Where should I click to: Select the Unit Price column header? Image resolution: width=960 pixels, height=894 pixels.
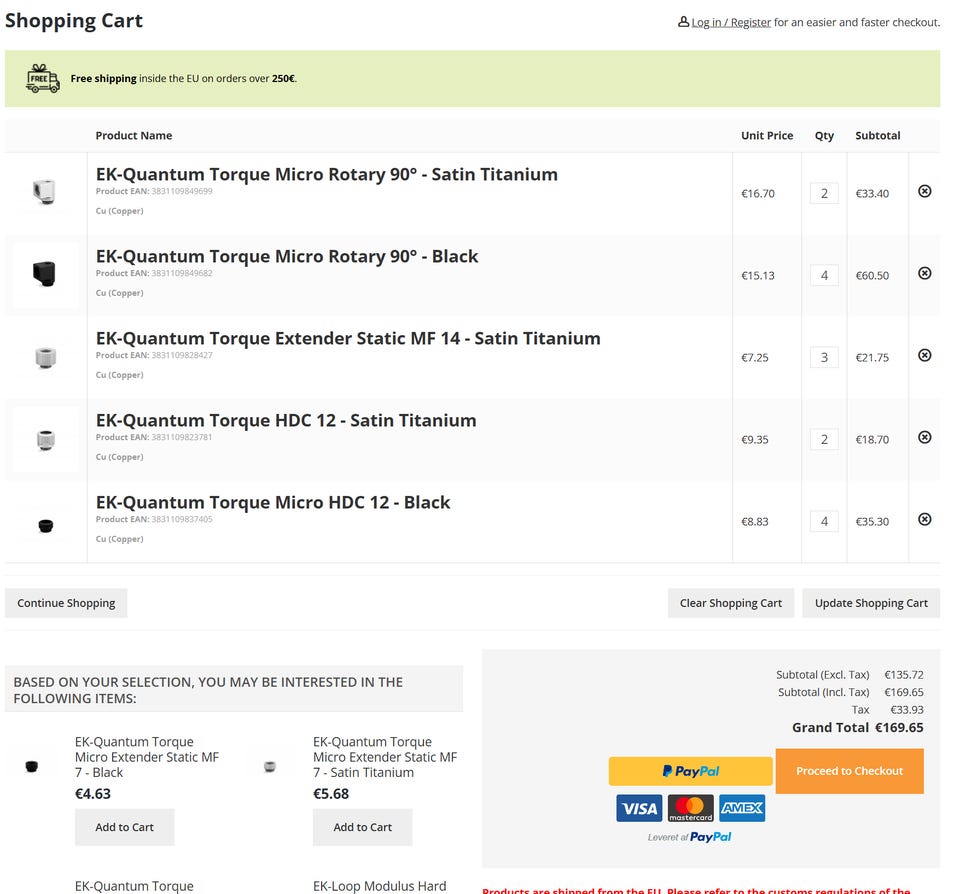[x=767, y=135]
